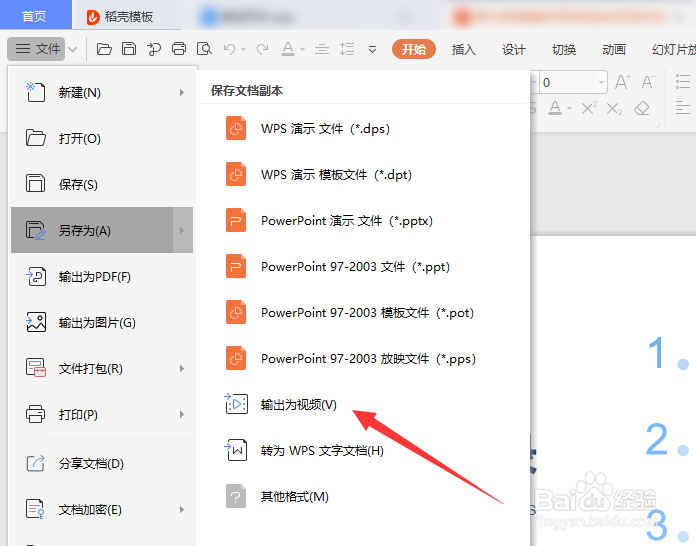Click the save disk toolbar icon

coord(129,49)
